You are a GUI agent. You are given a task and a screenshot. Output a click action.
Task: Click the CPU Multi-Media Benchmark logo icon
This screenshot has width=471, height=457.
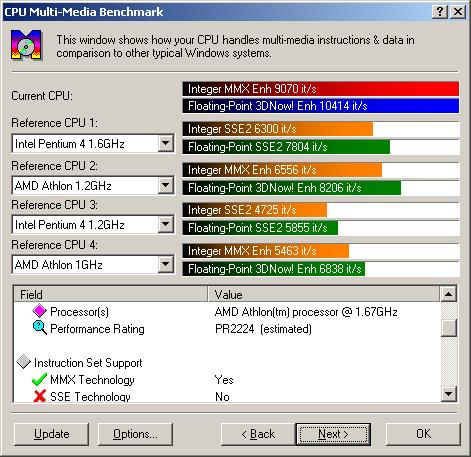26,45
